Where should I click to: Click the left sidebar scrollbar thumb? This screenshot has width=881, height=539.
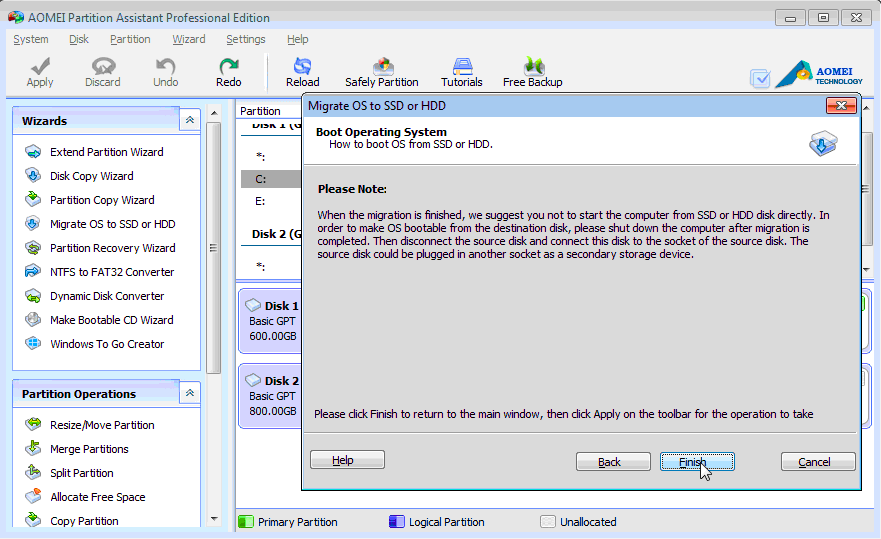tap(214, 248)
